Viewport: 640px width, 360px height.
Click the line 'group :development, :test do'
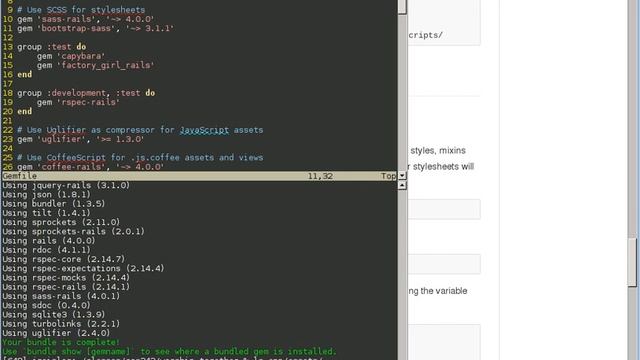click(86, 93)
